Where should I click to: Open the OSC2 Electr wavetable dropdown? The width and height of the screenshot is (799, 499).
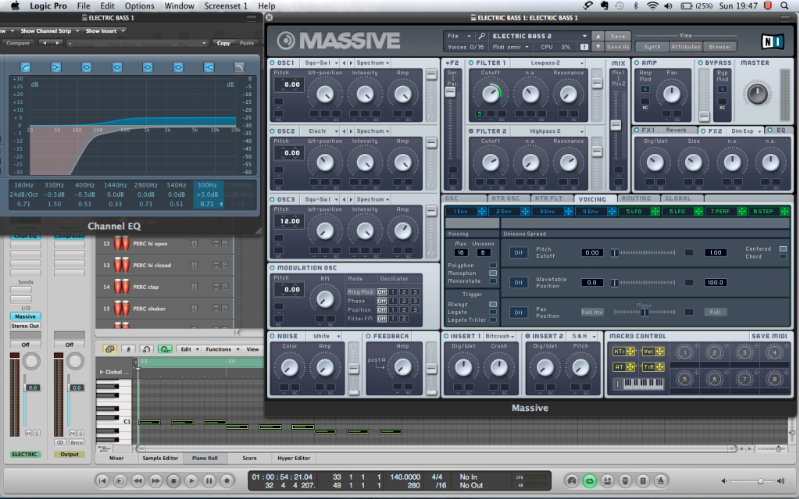(321, 131)
